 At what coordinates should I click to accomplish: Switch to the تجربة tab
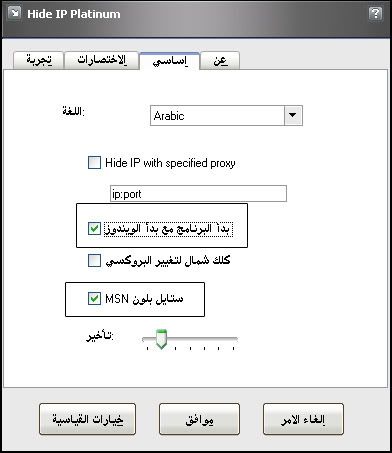click(x=38, y=60)
